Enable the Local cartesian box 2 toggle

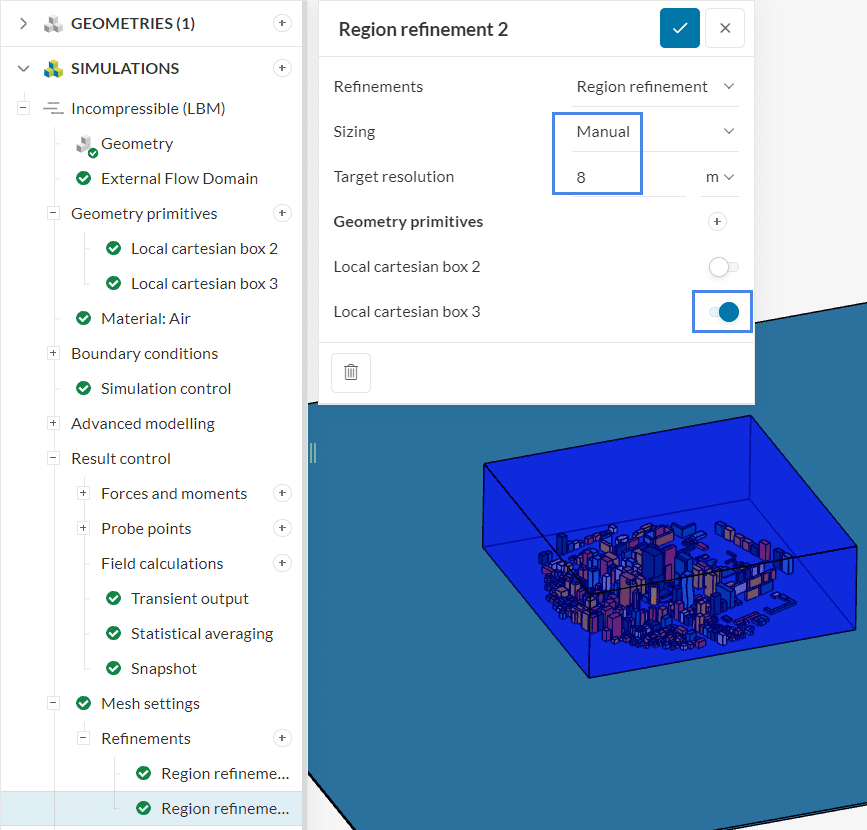[722, 266]
